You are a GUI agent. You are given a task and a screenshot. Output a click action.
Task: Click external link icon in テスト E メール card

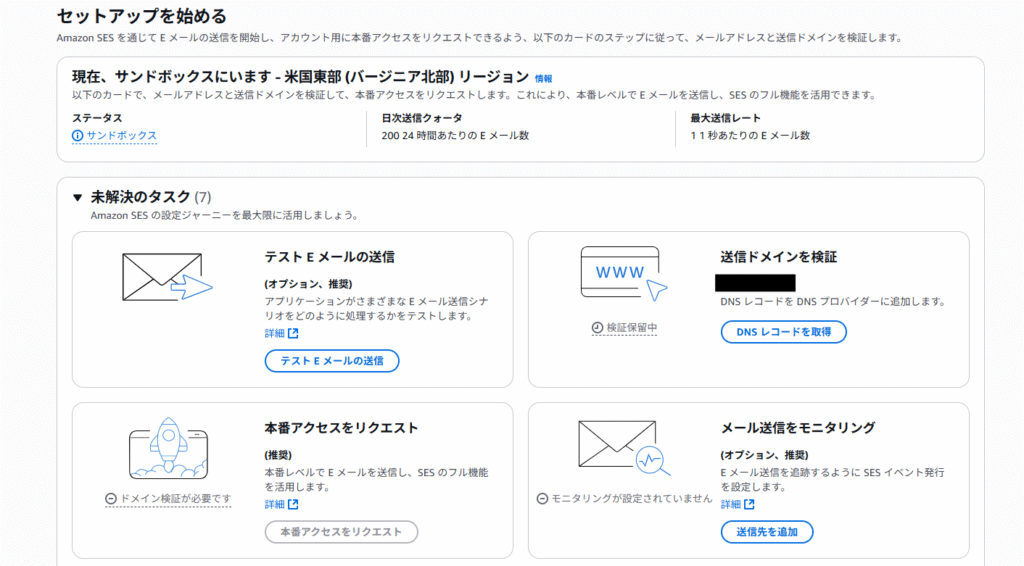(x=293, y=333)
